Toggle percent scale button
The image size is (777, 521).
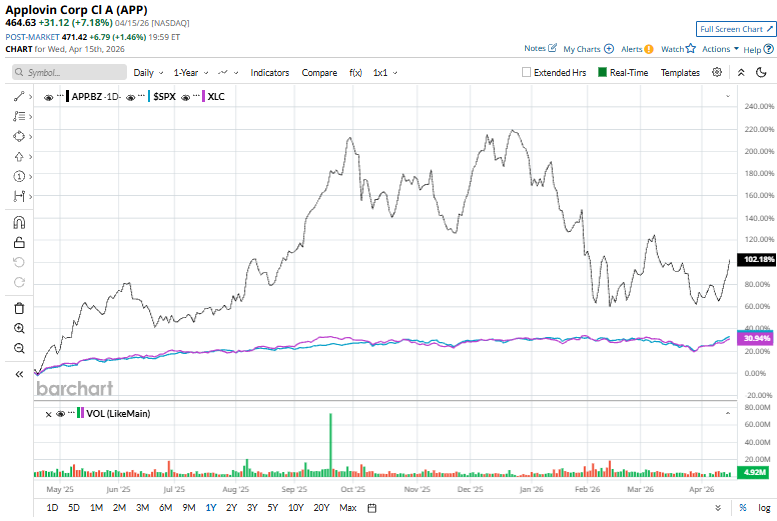[x=743, y=508]
